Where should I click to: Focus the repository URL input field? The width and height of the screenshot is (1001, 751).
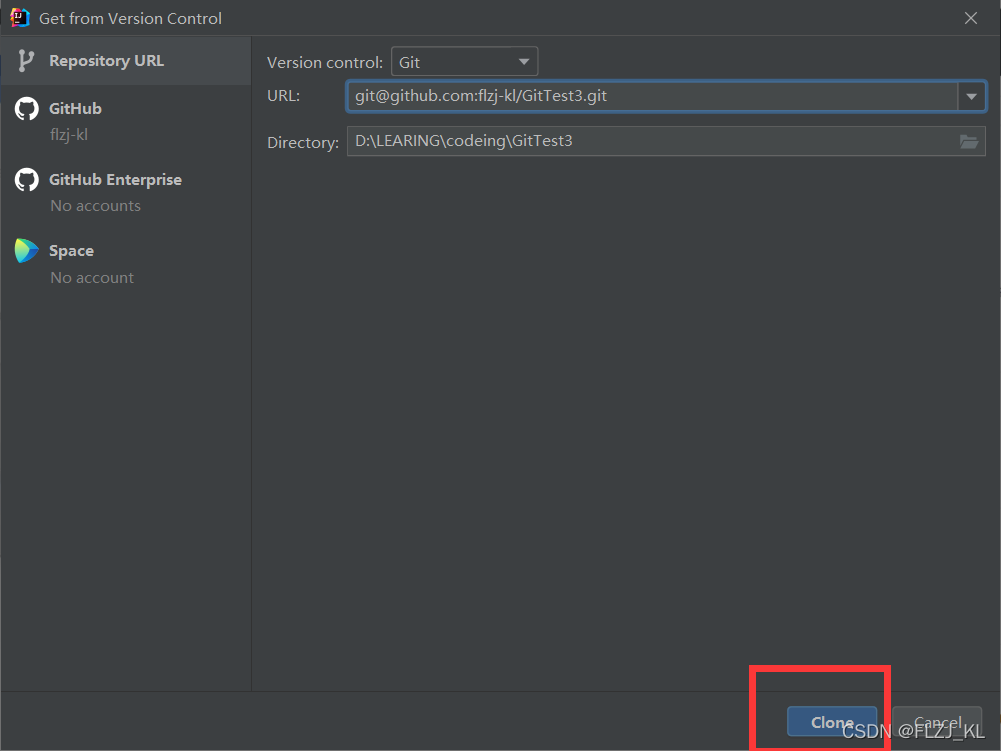(652, 96)
